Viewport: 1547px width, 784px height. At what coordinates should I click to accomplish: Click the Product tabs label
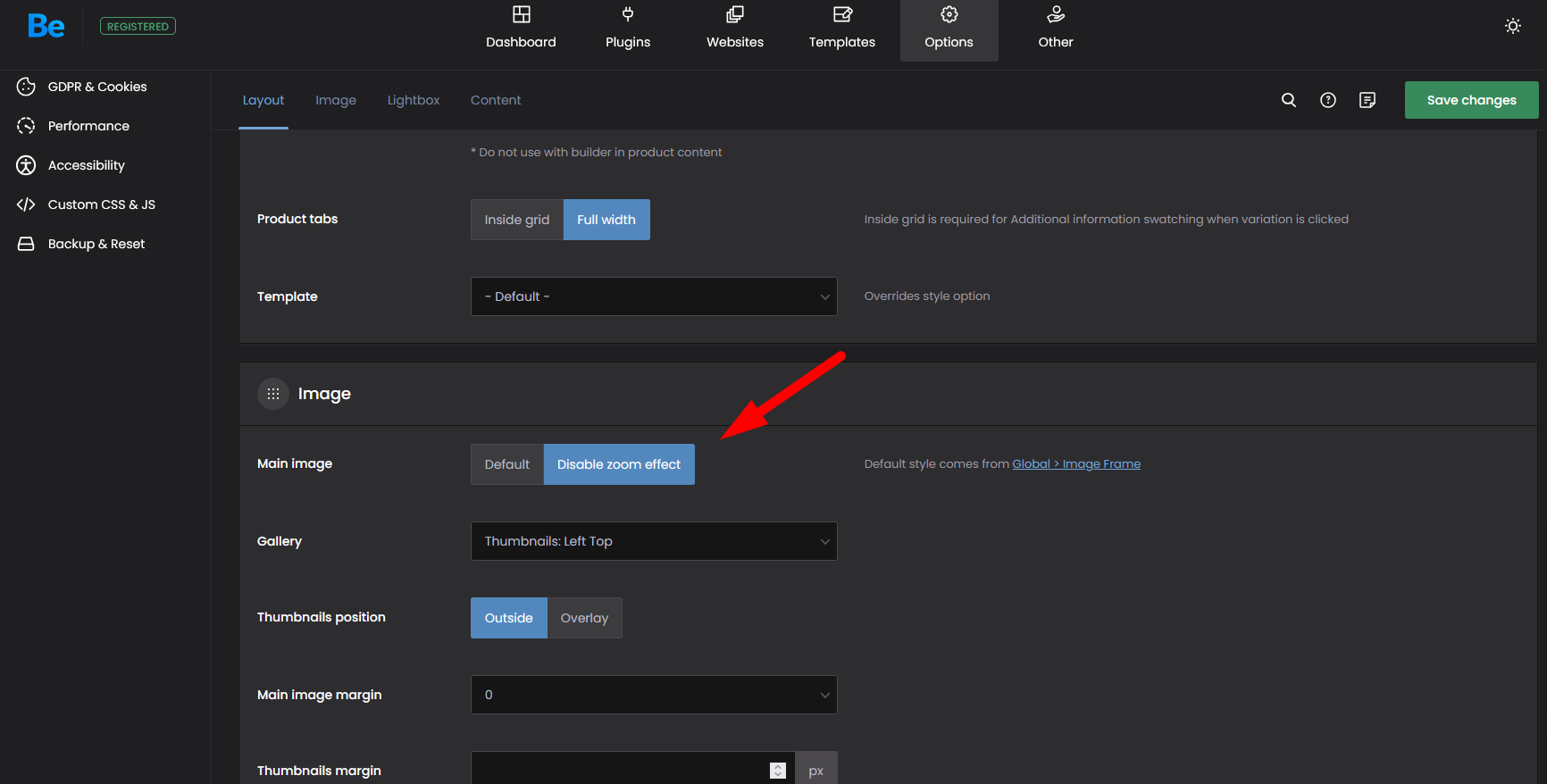tap(297, 219)
